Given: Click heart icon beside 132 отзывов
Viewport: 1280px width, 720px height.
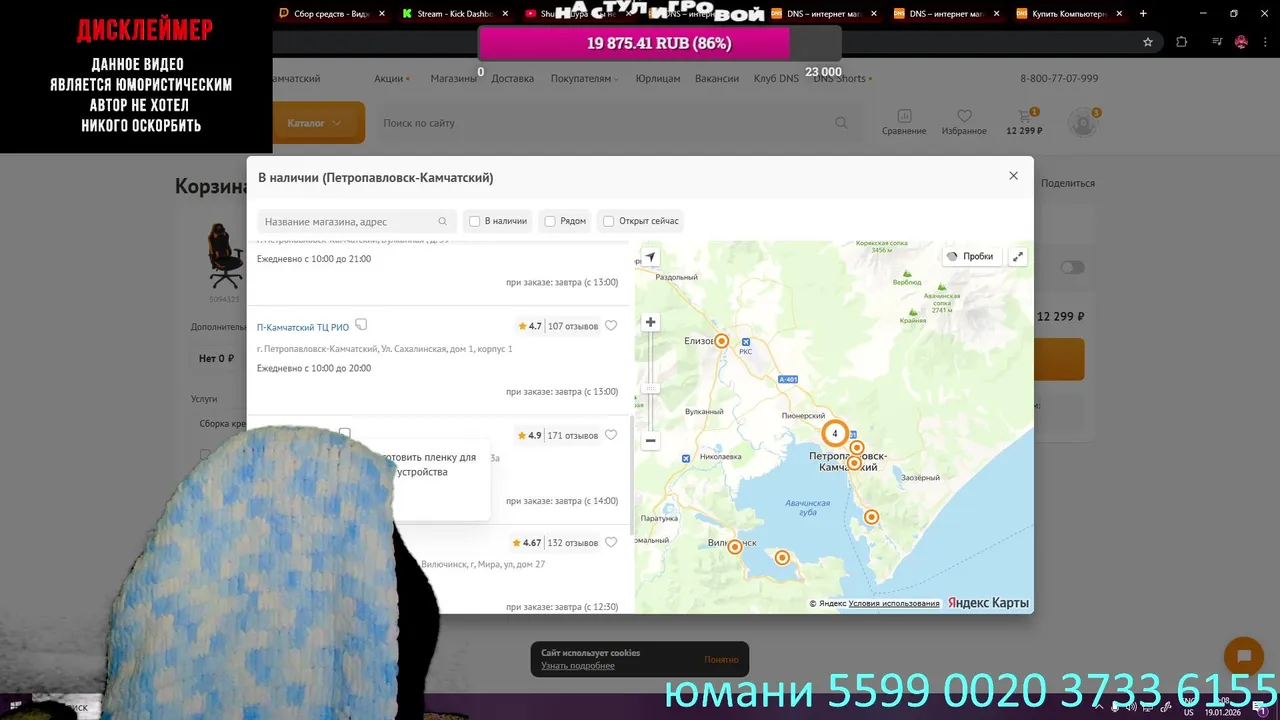Looking at the screenshot, I should [x=611, y=543].
